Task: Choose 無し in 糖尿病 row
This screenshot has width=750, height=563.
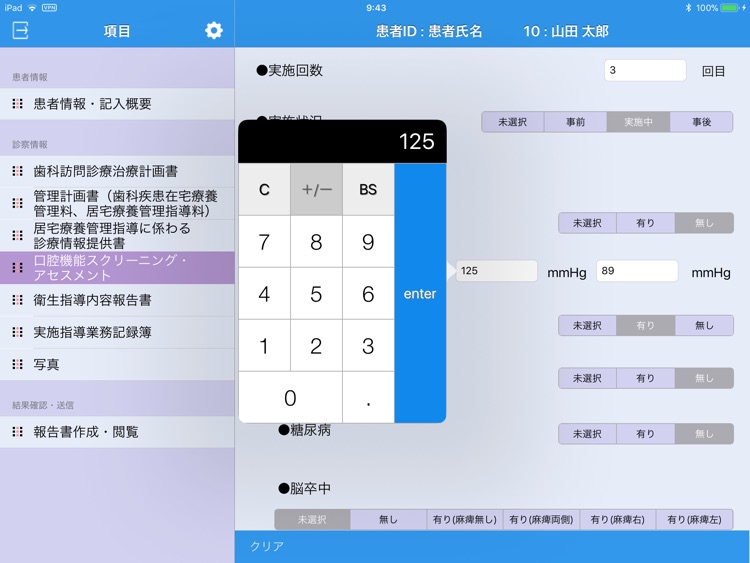Action: 704,434
